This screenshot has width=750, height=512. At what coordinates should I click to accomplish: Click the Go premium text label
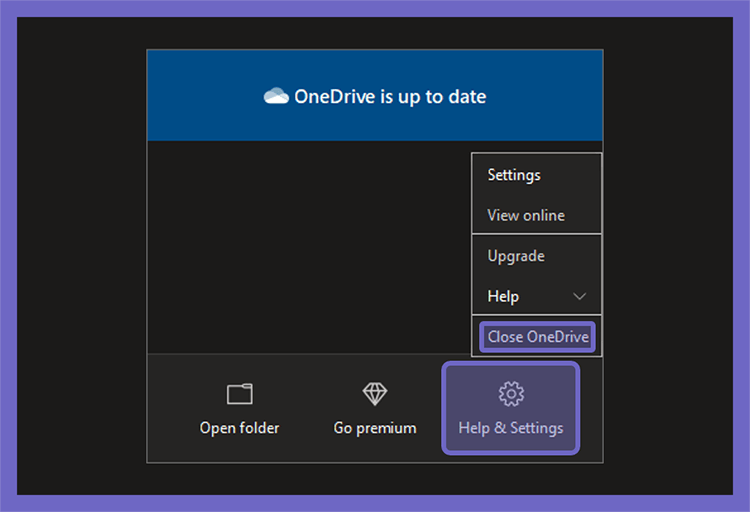(375, 428)
